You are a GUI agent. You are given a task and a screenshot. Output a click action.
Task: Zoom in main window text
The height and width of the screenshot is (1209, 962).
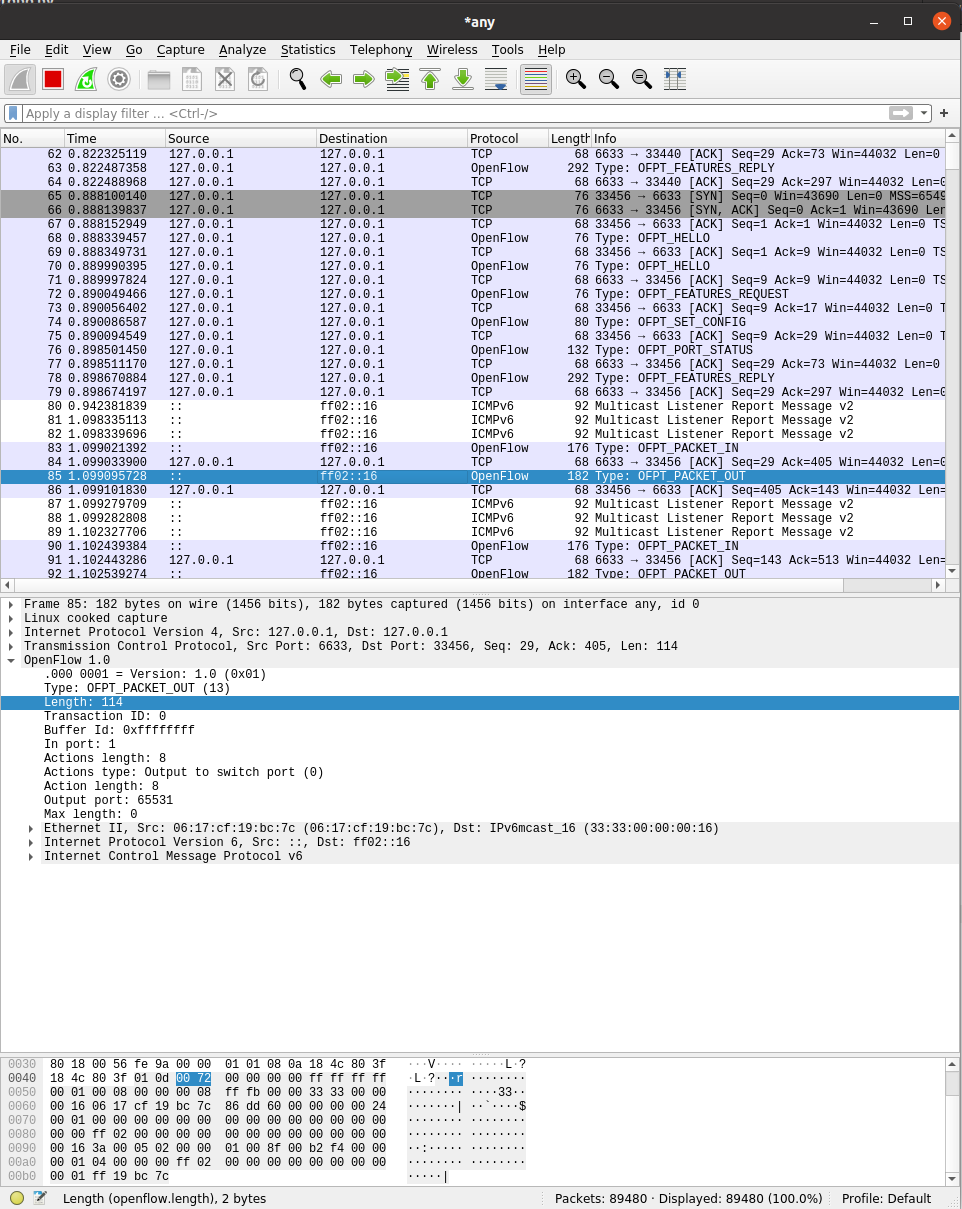[575, 79]
